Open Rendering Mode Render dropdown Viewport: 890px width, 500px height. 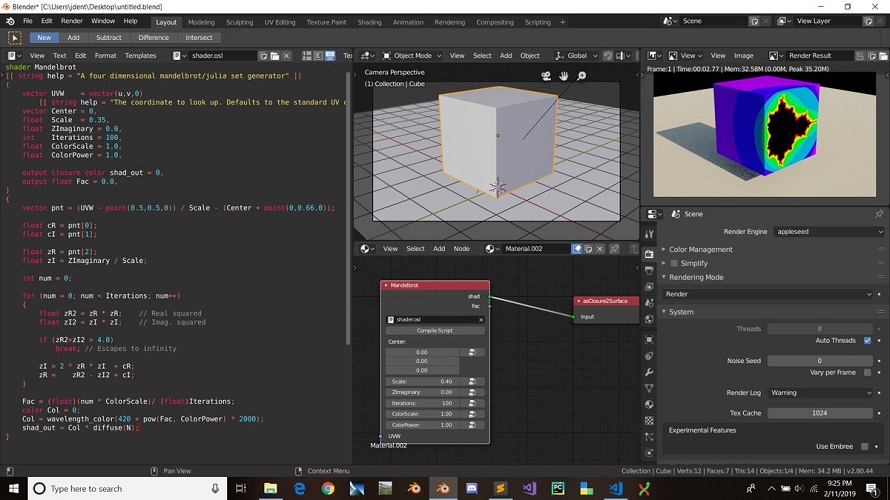(768, 294)
